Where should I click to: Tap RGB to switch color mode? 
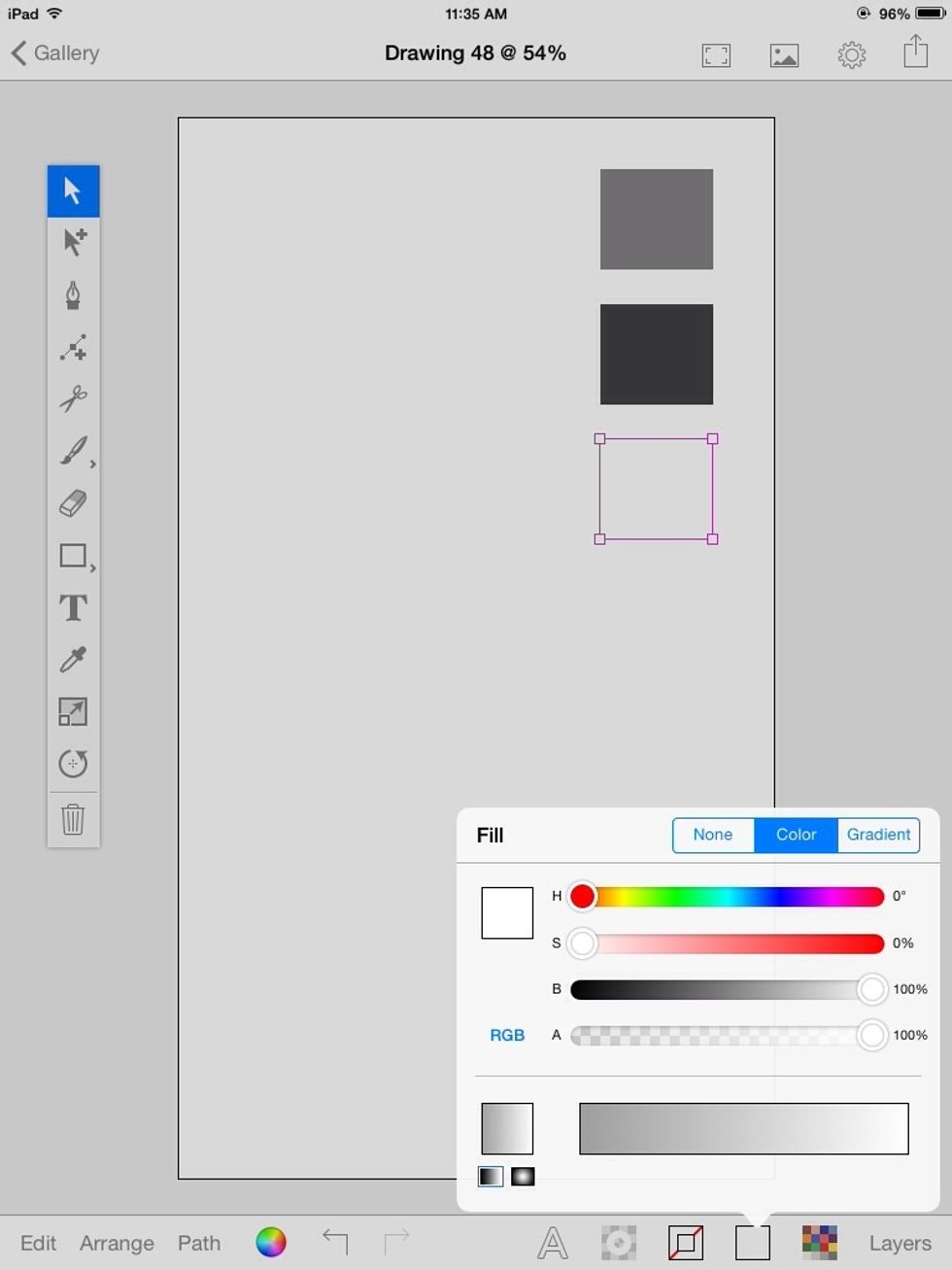pos(507,1035)
